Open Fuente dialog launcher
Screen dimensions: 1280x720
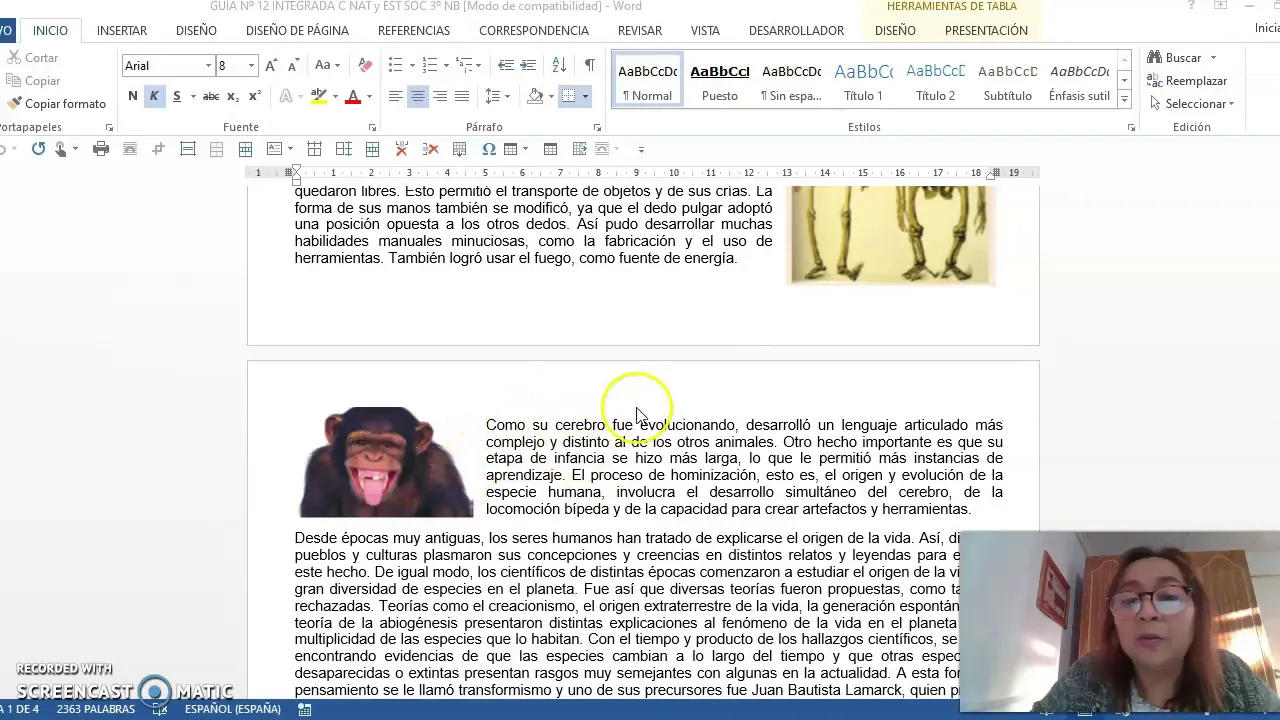tap(373, 128)
